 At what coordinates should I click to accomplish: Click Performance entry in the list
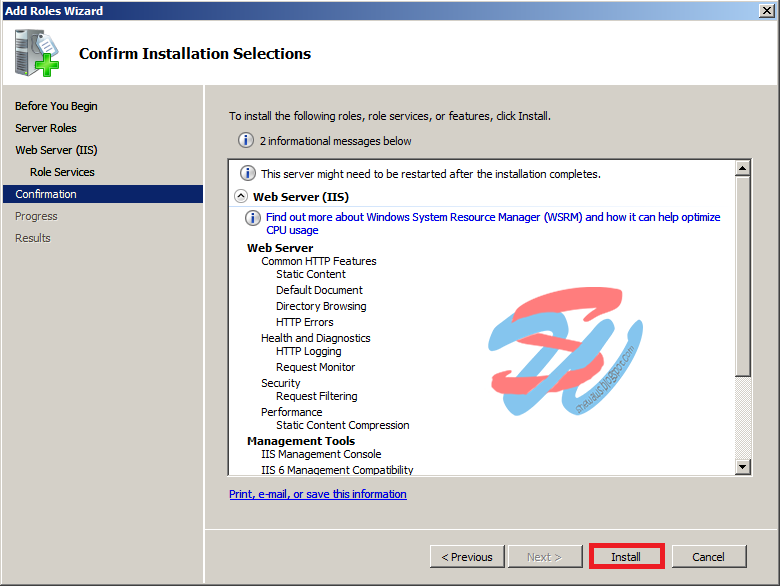(292, 412)
